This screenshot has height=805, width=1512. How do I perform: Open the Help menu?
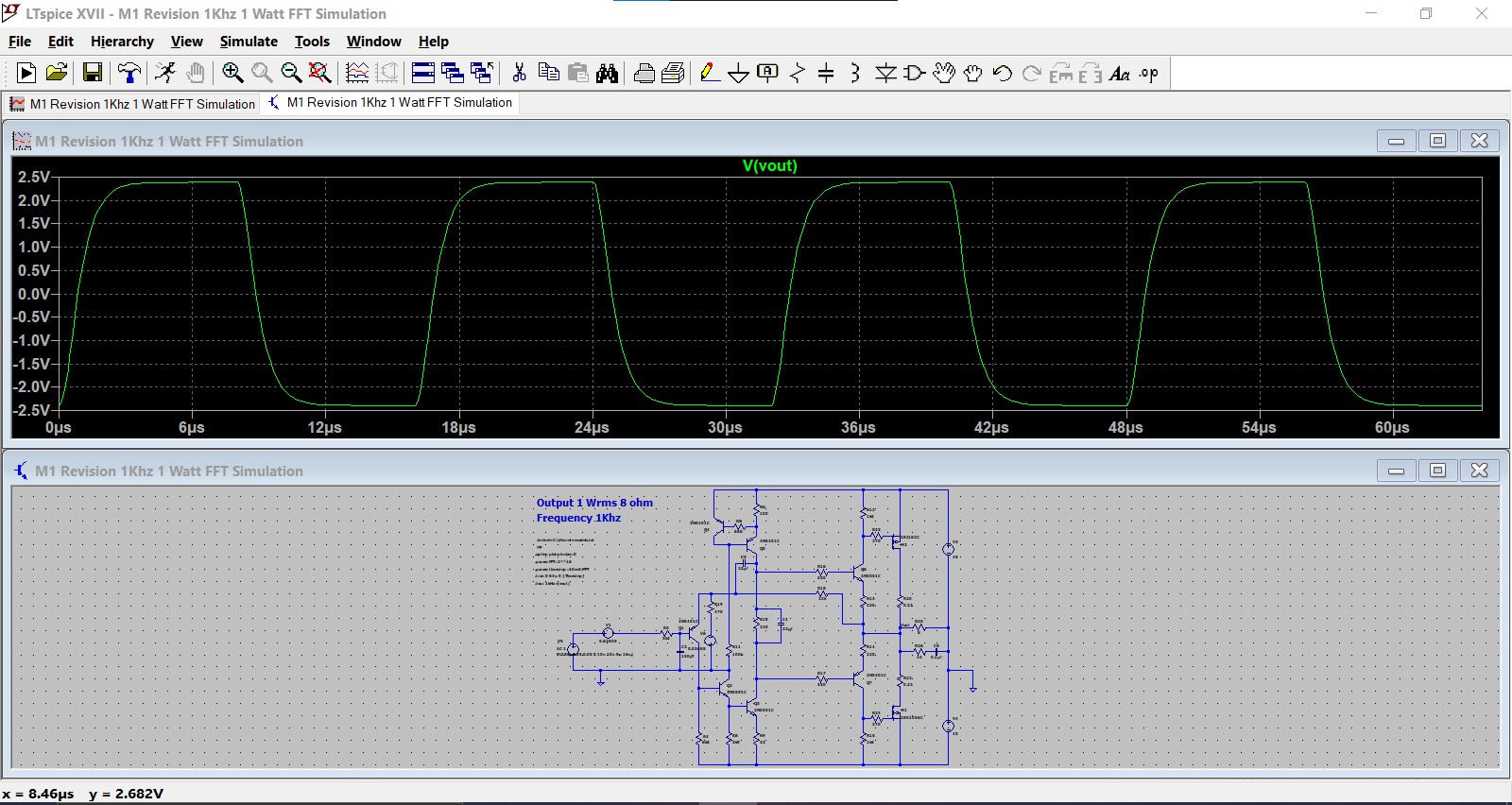pos(434,42)
